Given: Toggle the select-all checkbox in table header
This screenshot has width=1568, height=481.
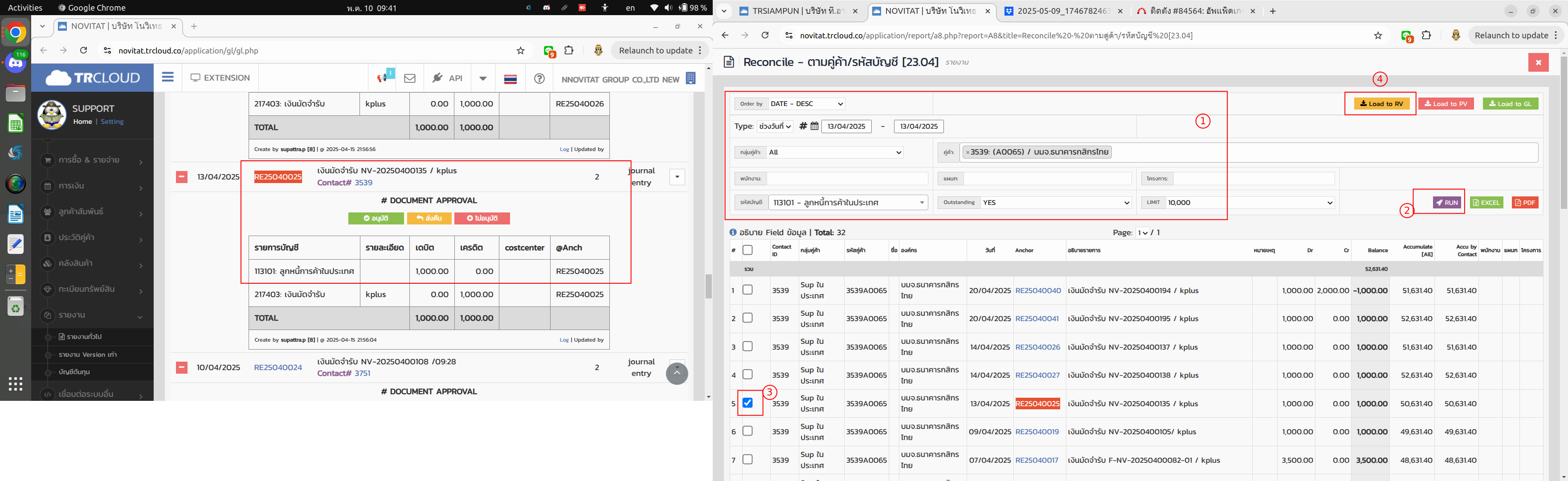Looking at the screenshot, I should 747,250.
